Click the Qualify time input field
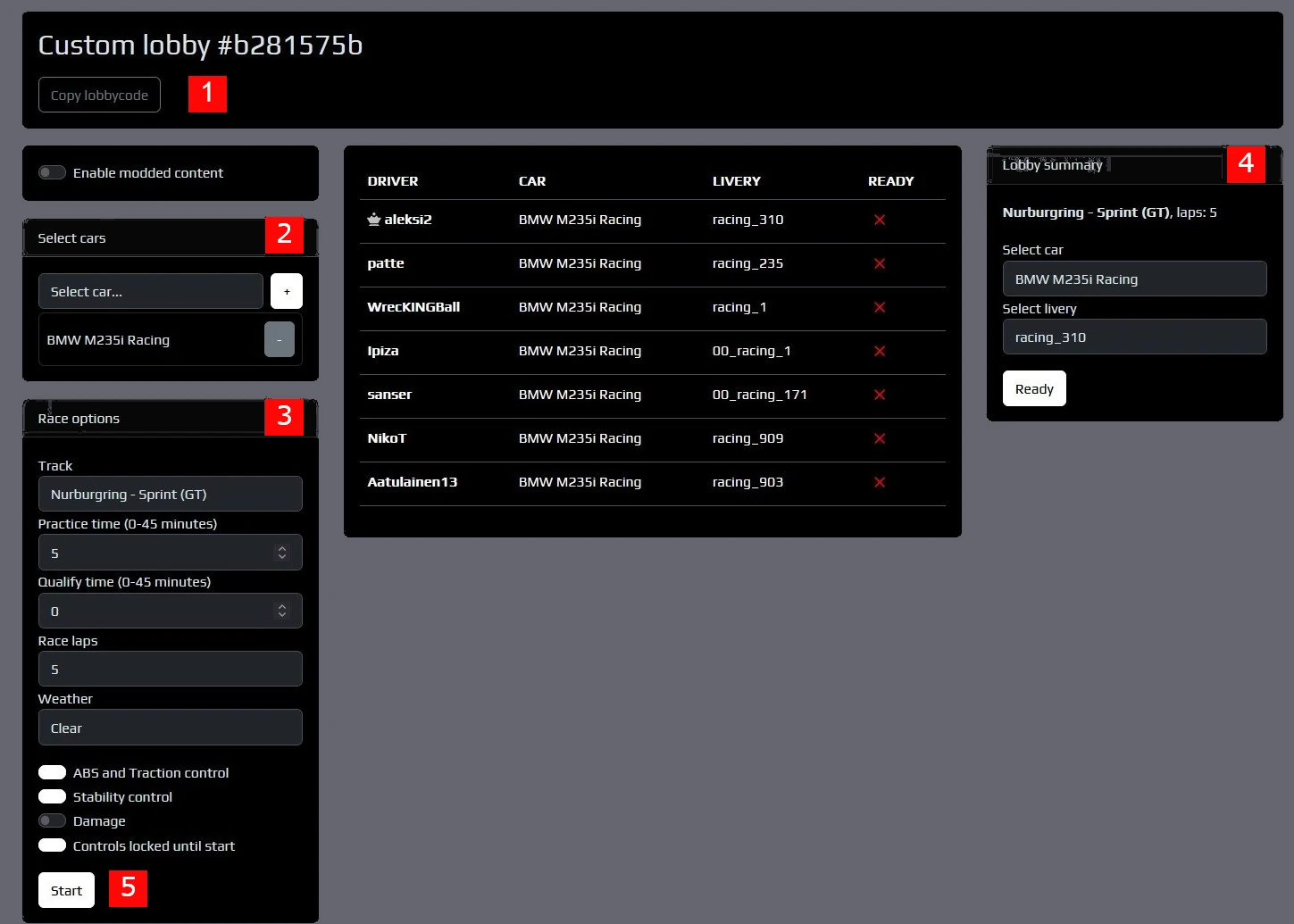This screenshot has height=924, width=1294. click(x=171, y=611)
